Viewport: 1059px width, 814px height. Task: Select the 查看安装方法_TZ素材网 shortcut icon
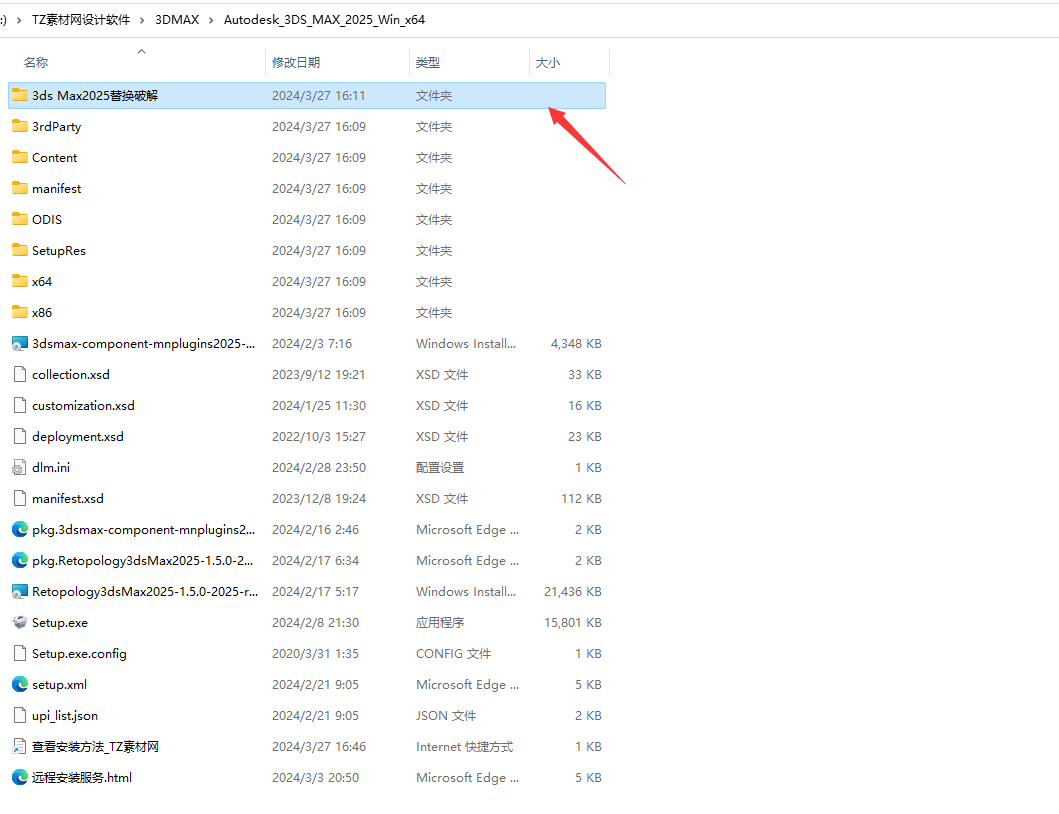[x=19, y=747]
